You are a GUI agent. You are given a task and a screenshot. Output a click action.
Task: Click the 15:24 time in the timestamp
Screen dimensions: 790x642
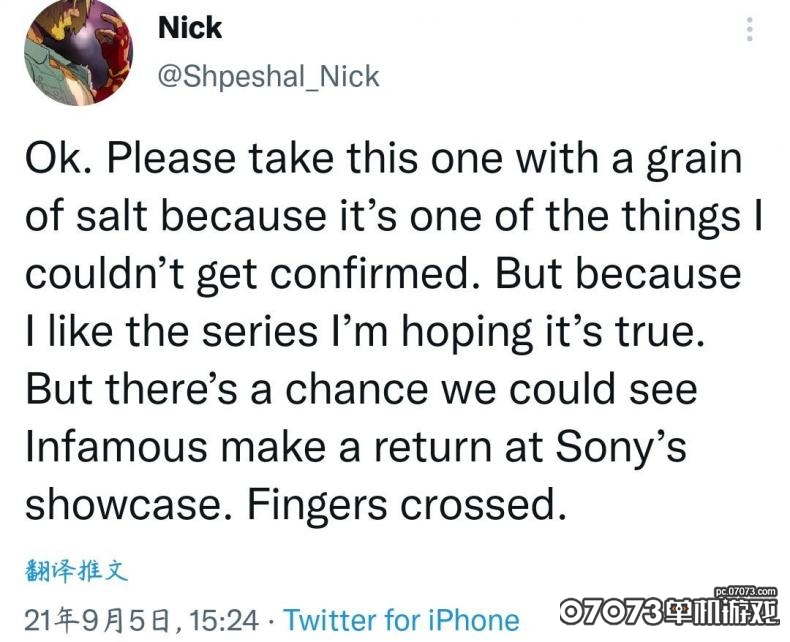(224, 620)
